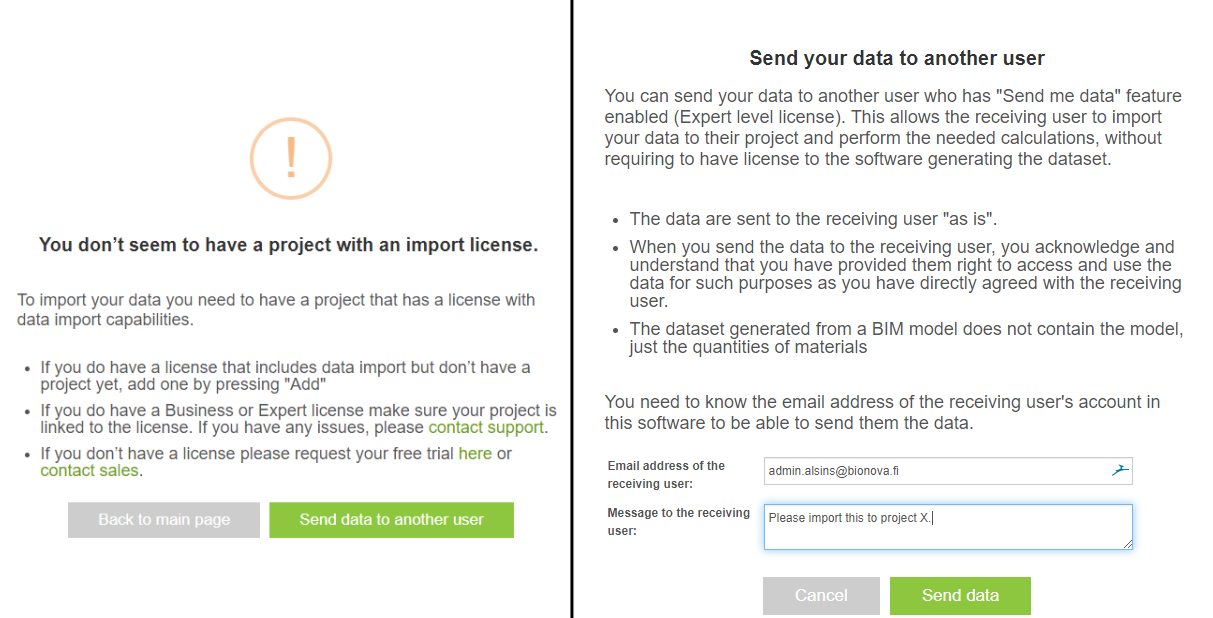Follow the 'here' free trial link
The height and width of the screenshot is (618, 1213).
point(475,453)
